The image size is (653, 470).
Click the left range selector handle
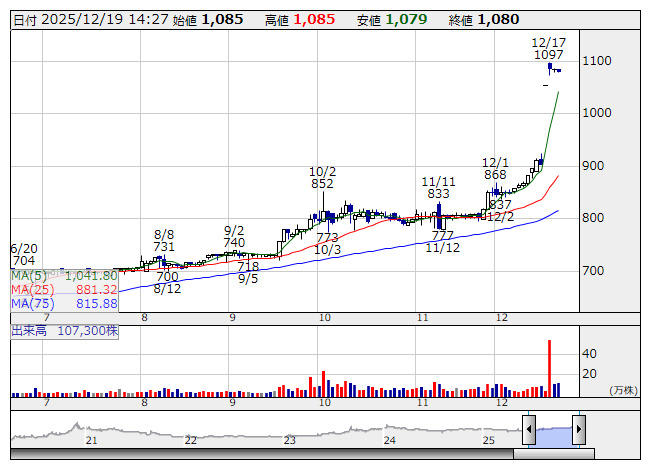[x=530, y=429]
